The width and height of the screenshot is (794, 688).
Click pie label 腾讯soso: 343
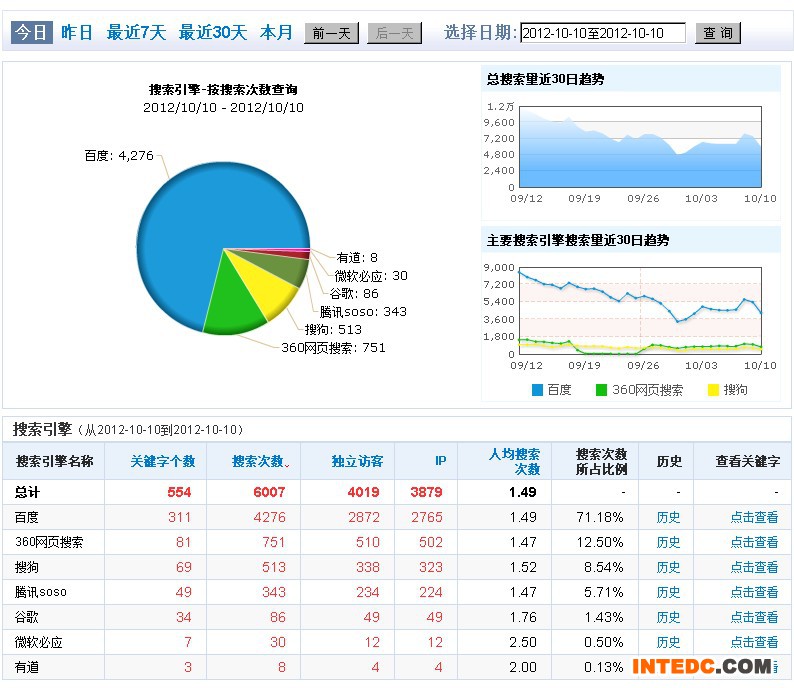pos(363,312)
